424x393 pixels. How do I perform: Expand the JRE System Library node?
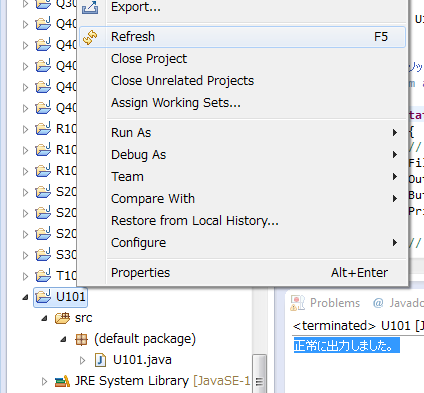pyautogui.click(x=44, y=381)
